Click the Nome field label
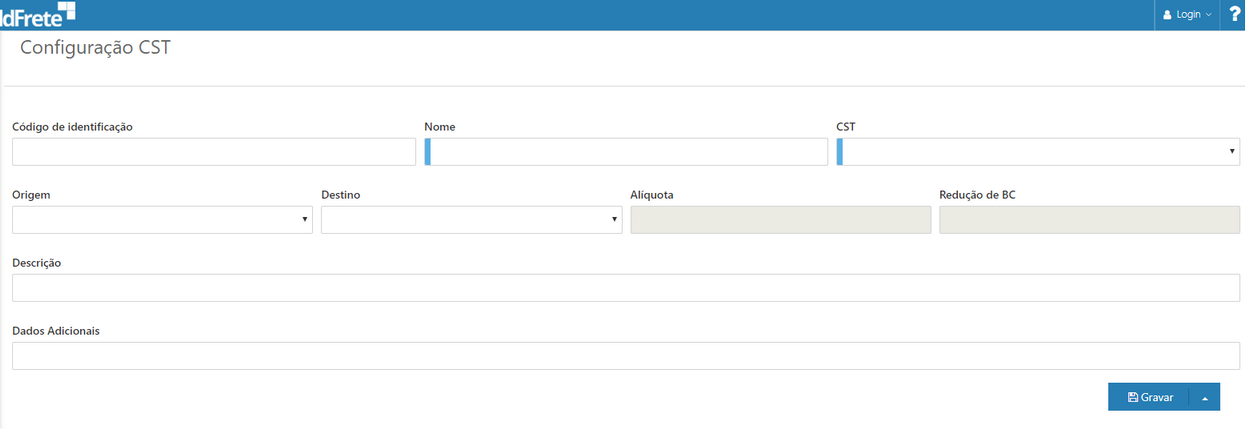This screenshot has width=1246, height=430. 440,127
